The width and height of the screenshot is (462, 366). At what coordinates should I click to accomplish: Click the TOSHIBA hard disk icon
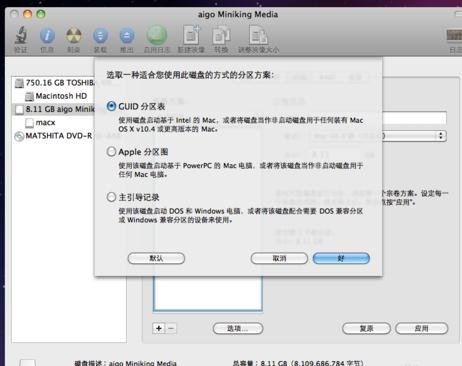(x=19, y=83)
